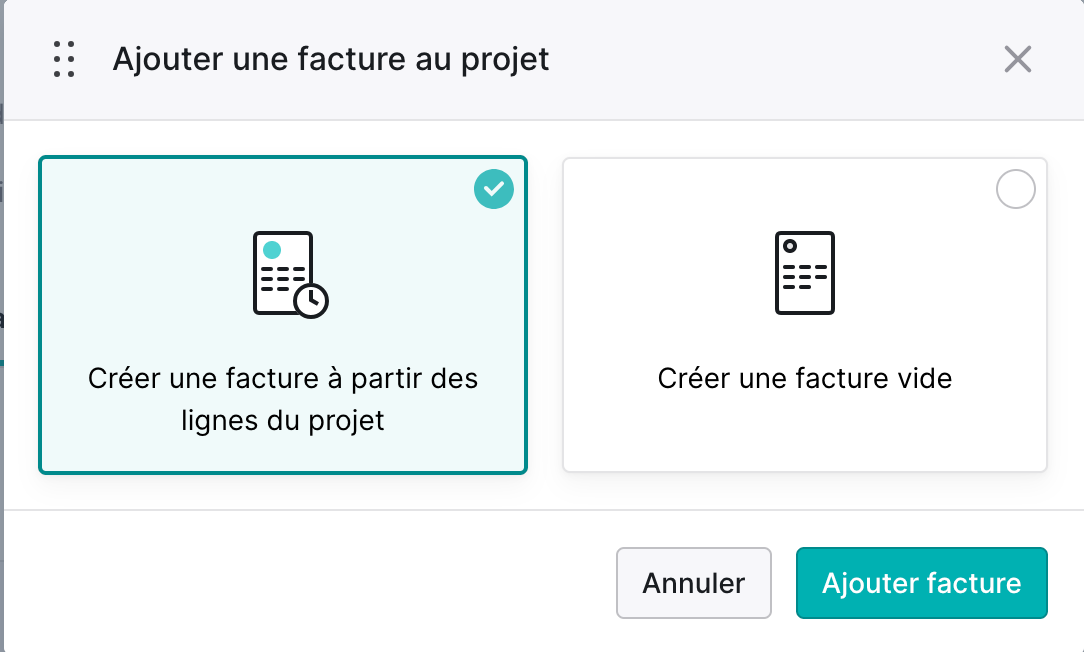Click the "Ajouter une facture au projet" title

pos(331,59)
